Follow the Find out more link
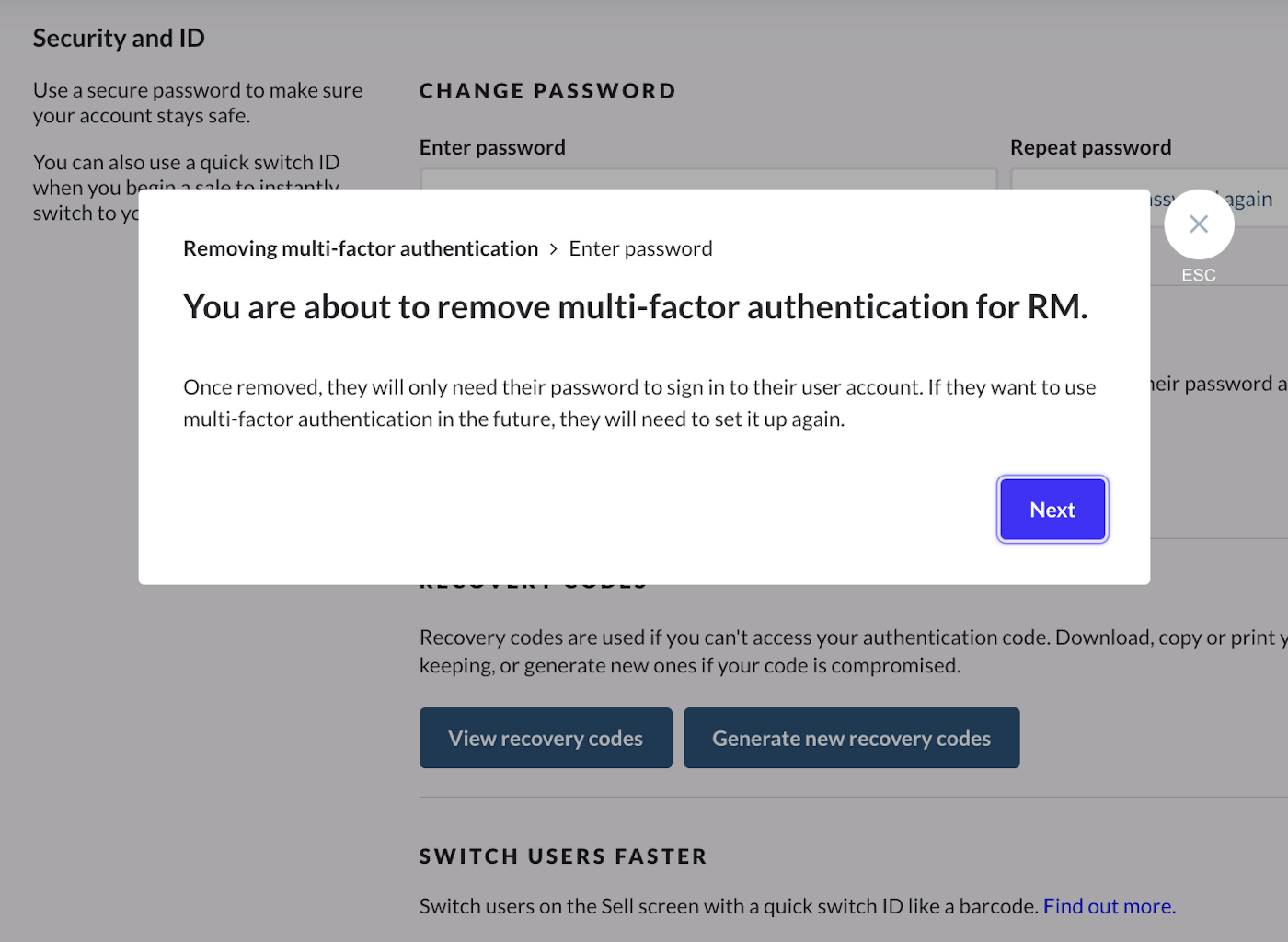The image size is (1288, 942). tap(1109, 906)
